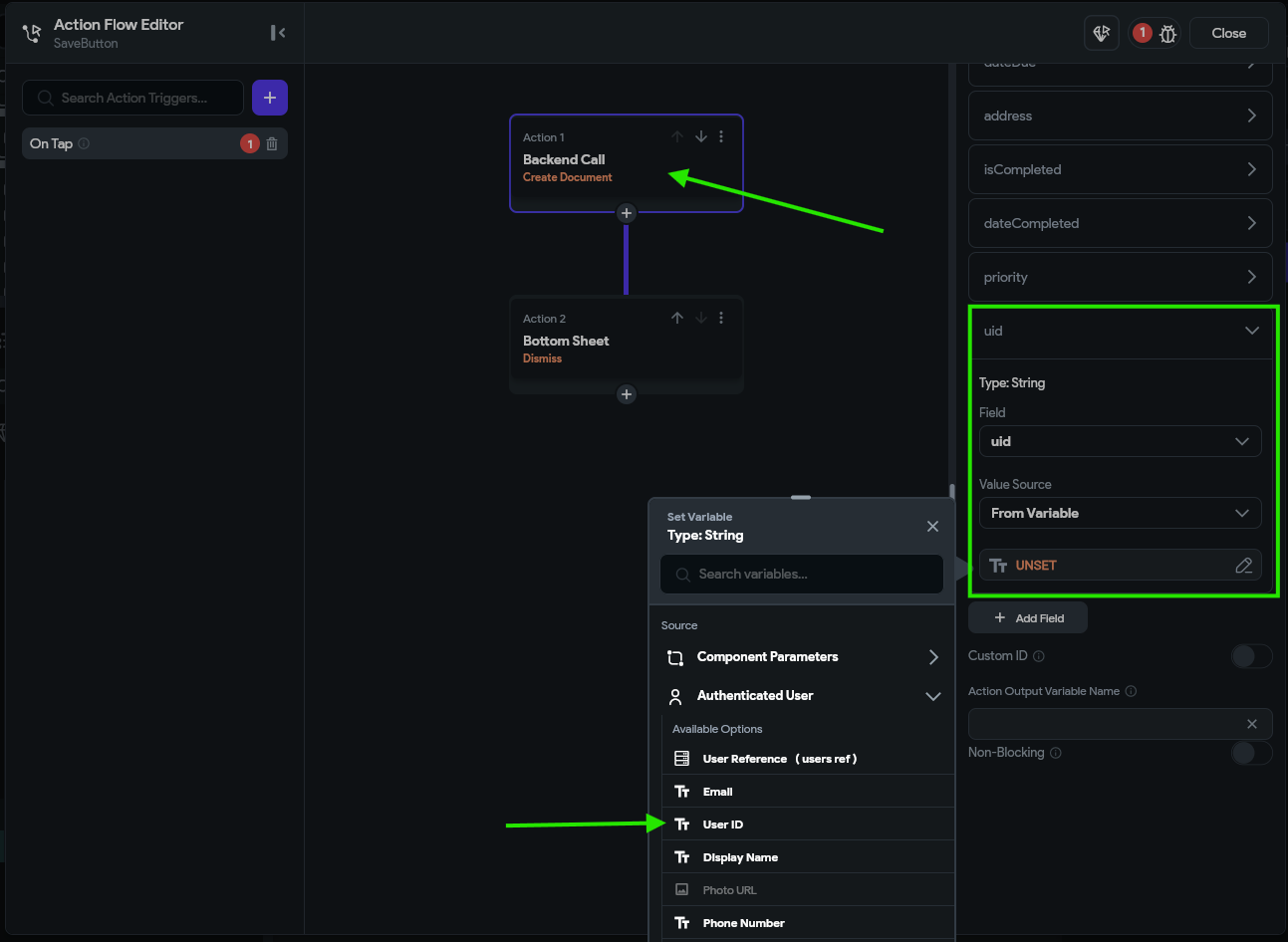Select the On Tap trigger
The width and height of the screenshot is (1288, 942).
tap(154, 143)
